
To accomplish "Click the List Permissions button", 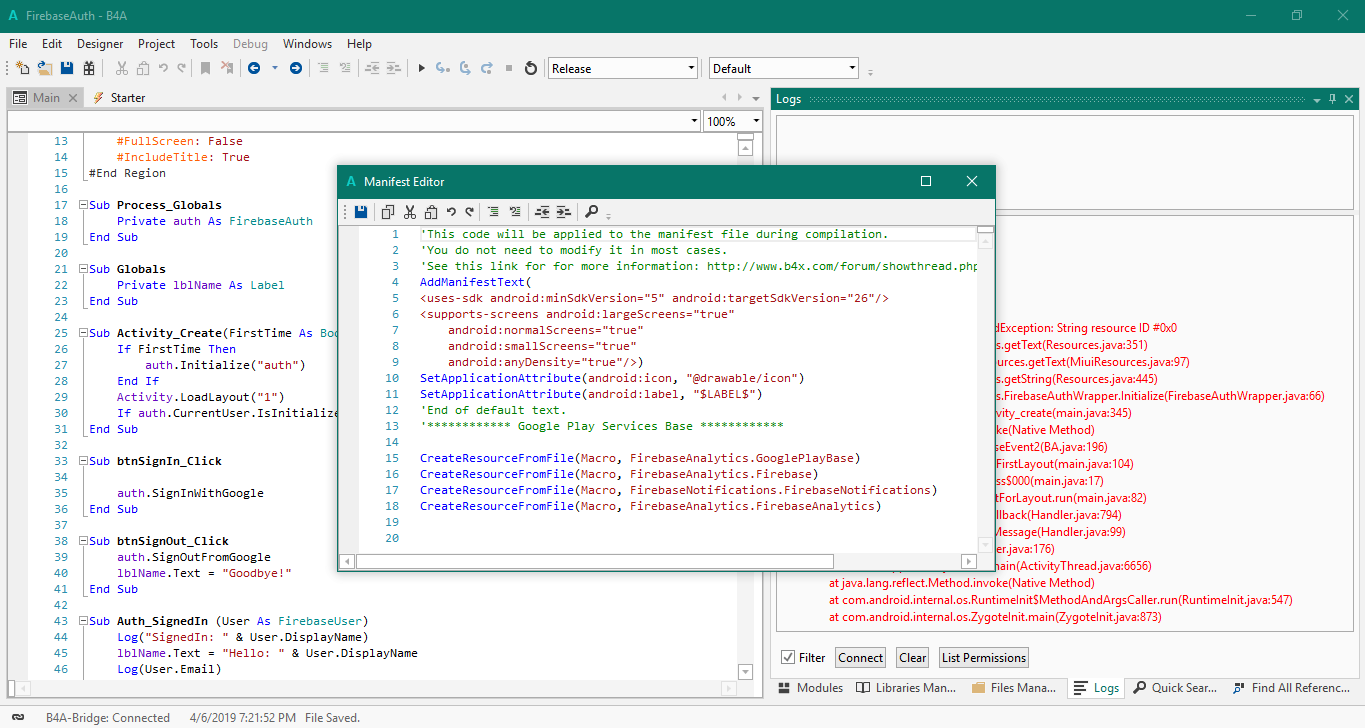I will click(983, 657).
